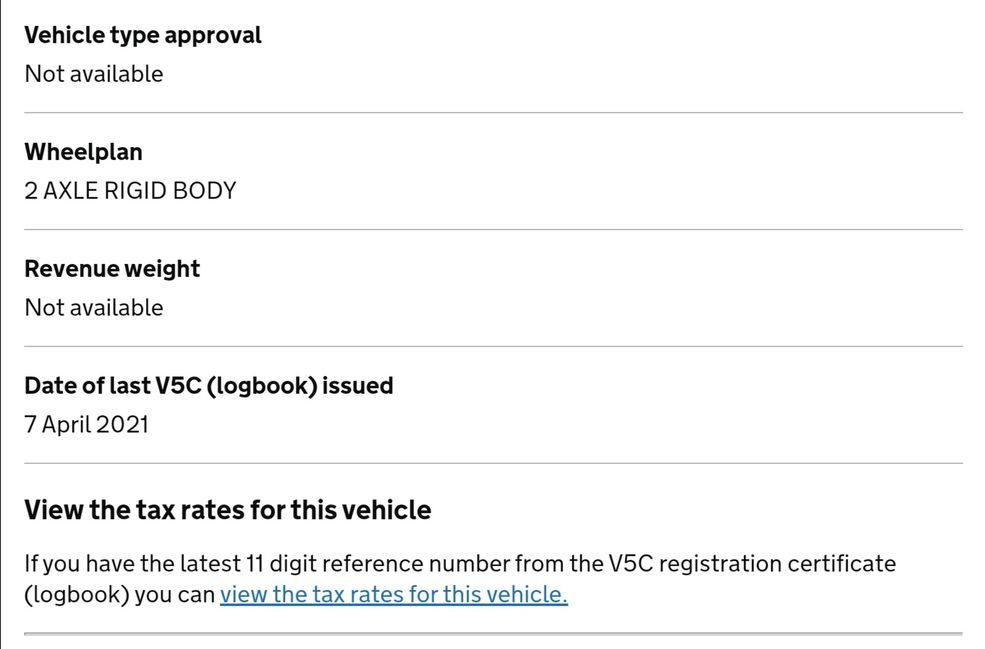Click the divider line below Vehicle type approval
The height and width of the screenshot is (649, 985).
(x=493, y=112)
